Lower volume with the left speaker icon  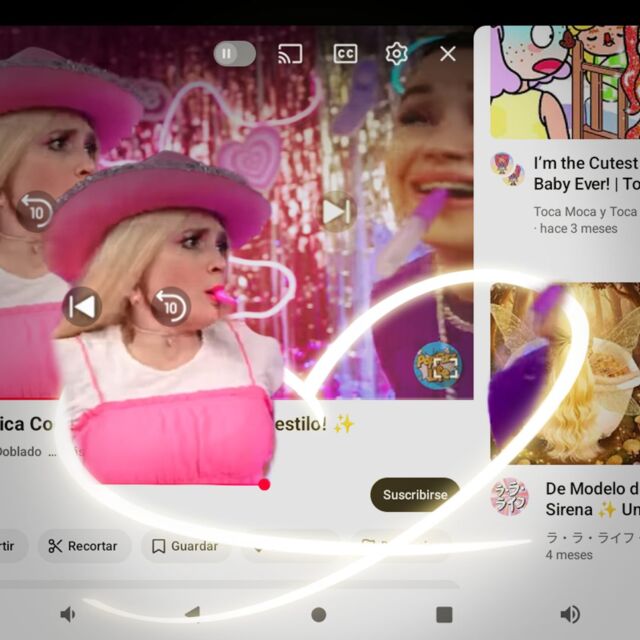tap(68, 614)
